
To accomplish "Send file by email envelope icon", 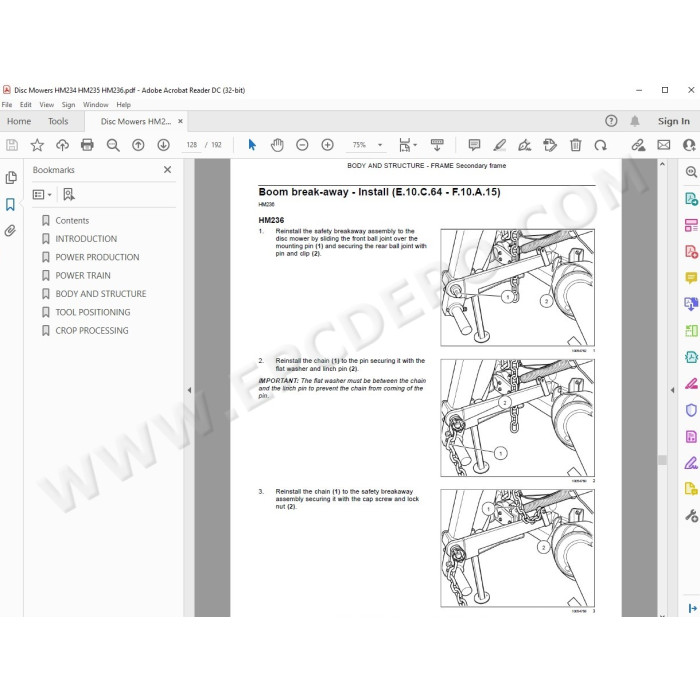I will click(x=664, y=145).
